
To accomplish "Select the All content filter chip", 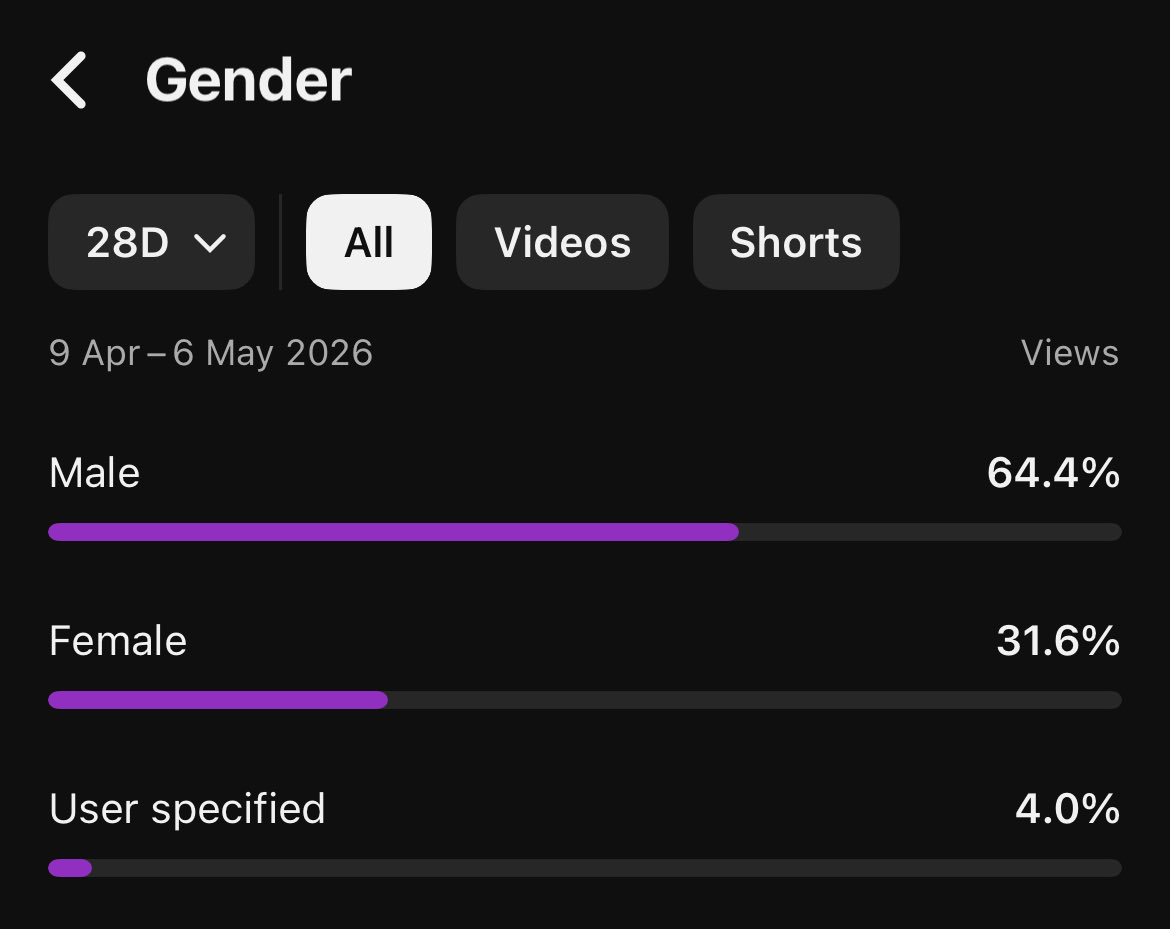I will tap(369, 242).
